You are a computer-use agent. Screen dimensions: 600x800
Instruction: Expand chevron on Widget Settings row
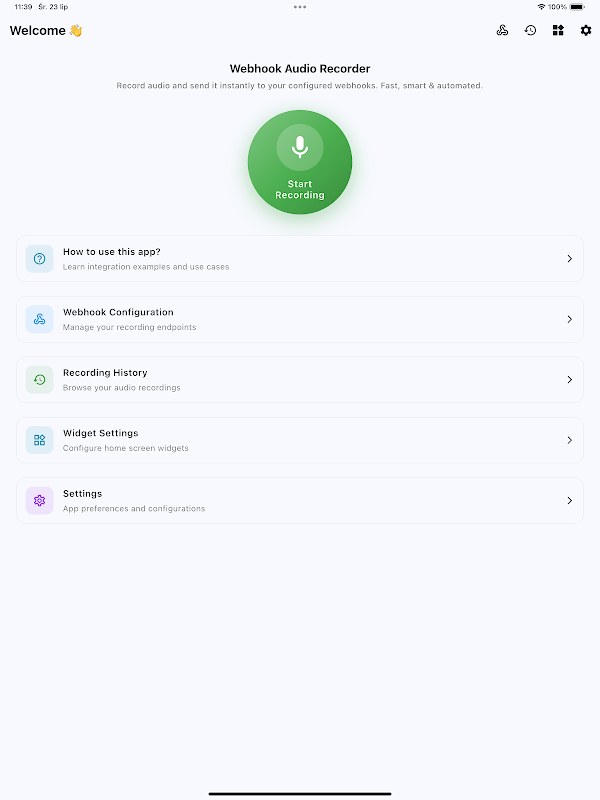click(x=570, y=440)
